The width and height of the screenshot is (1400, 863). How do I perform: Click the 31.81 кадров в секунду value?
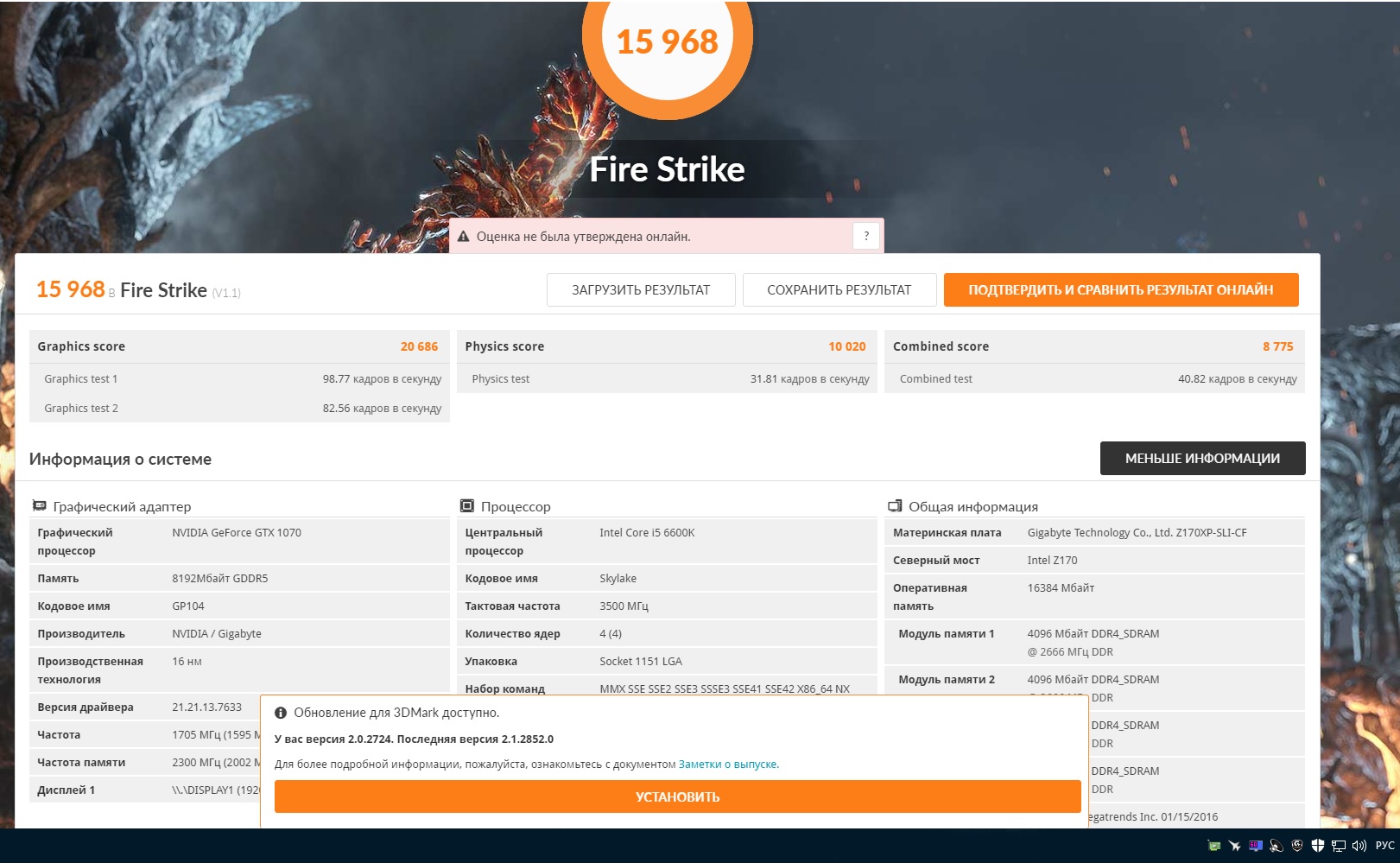[810, 378]
